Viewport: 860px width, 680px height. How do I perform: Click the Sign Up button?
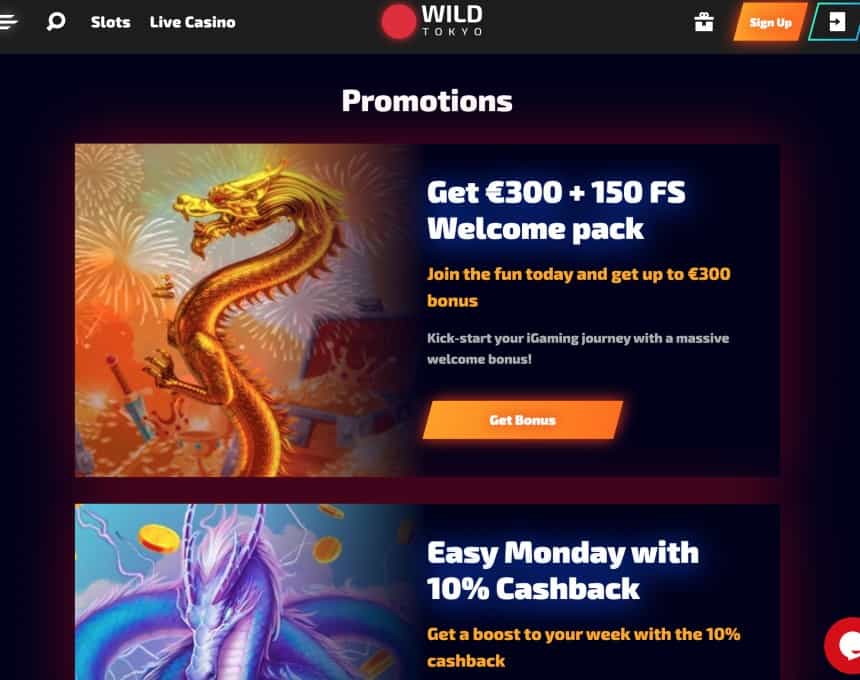(771, 22)
